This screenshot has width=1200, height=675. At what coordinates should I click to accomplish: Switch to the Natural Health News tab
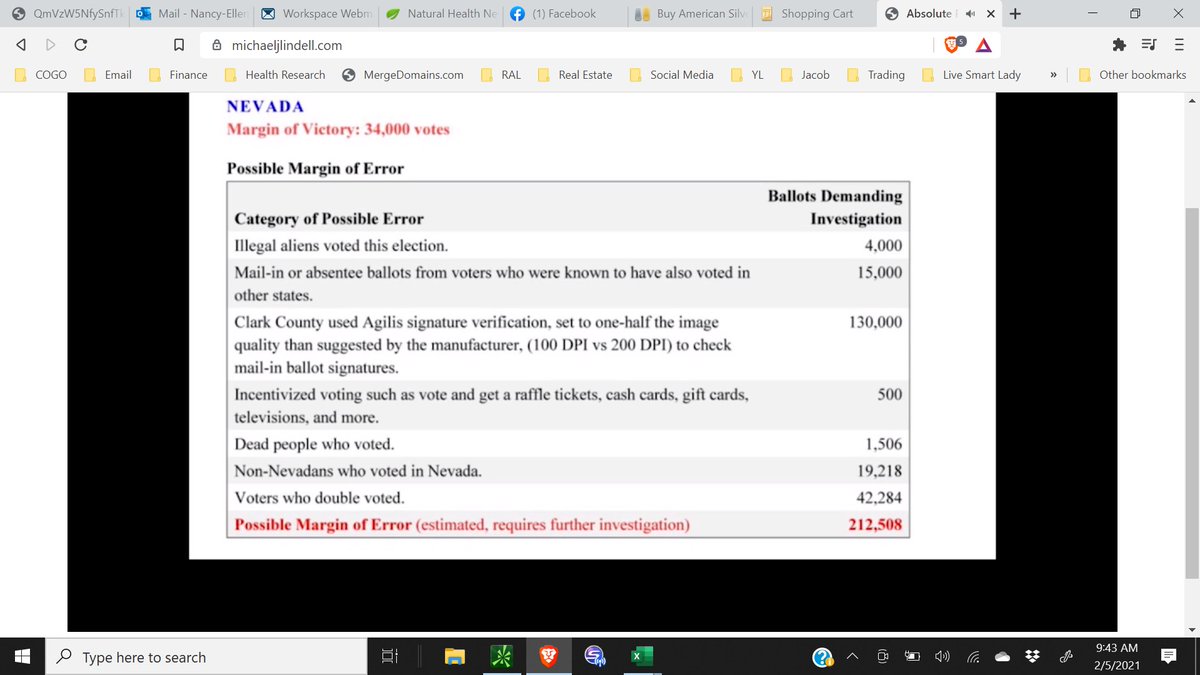[x=441, y=14]
